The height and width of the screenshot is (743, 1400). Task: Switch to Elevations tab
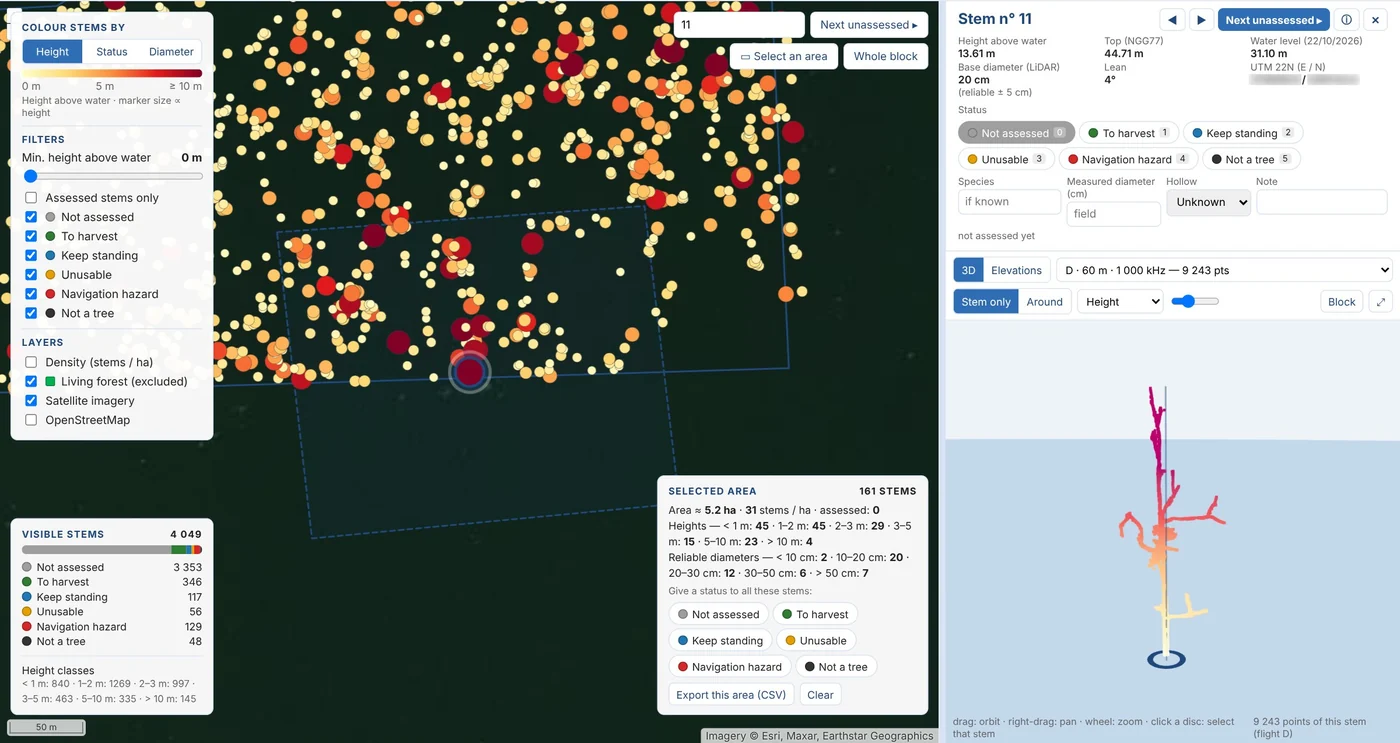pyautogui.click(x=1016, y=270)
